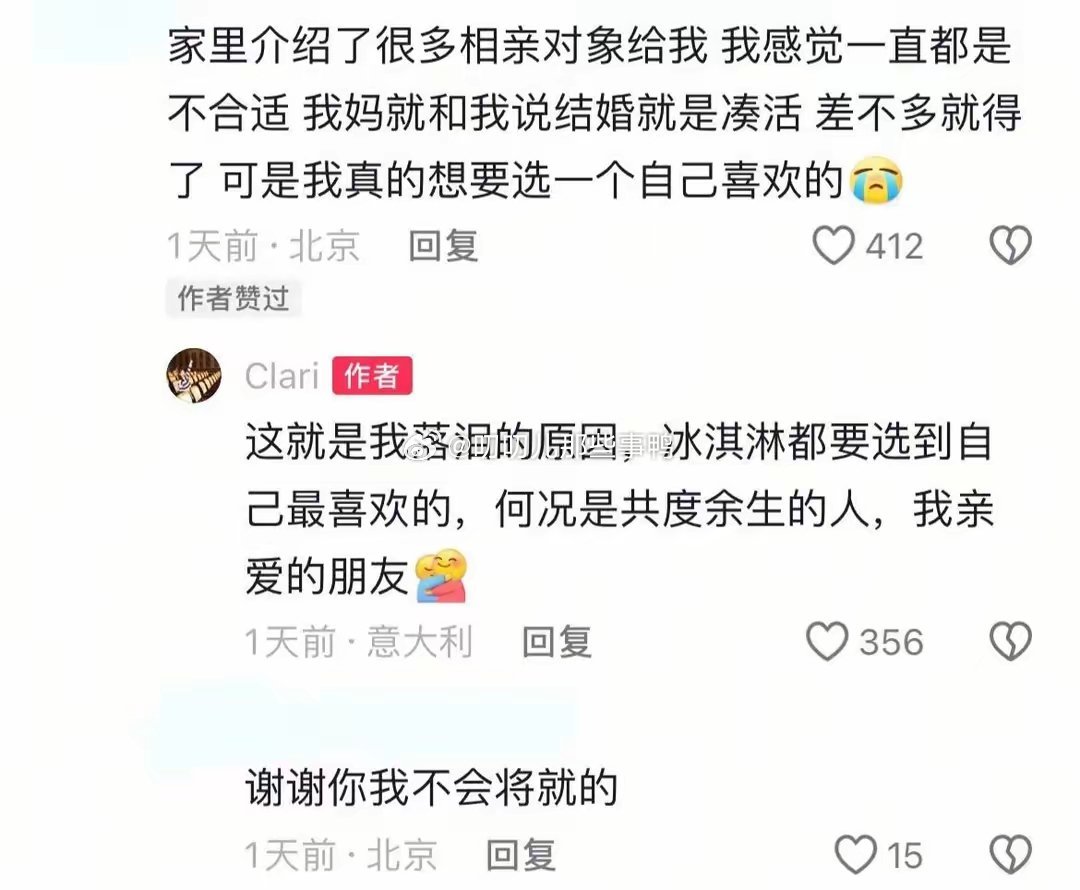Dislike the '谢谢你我不会将就的' reply

coord(1010,855)
